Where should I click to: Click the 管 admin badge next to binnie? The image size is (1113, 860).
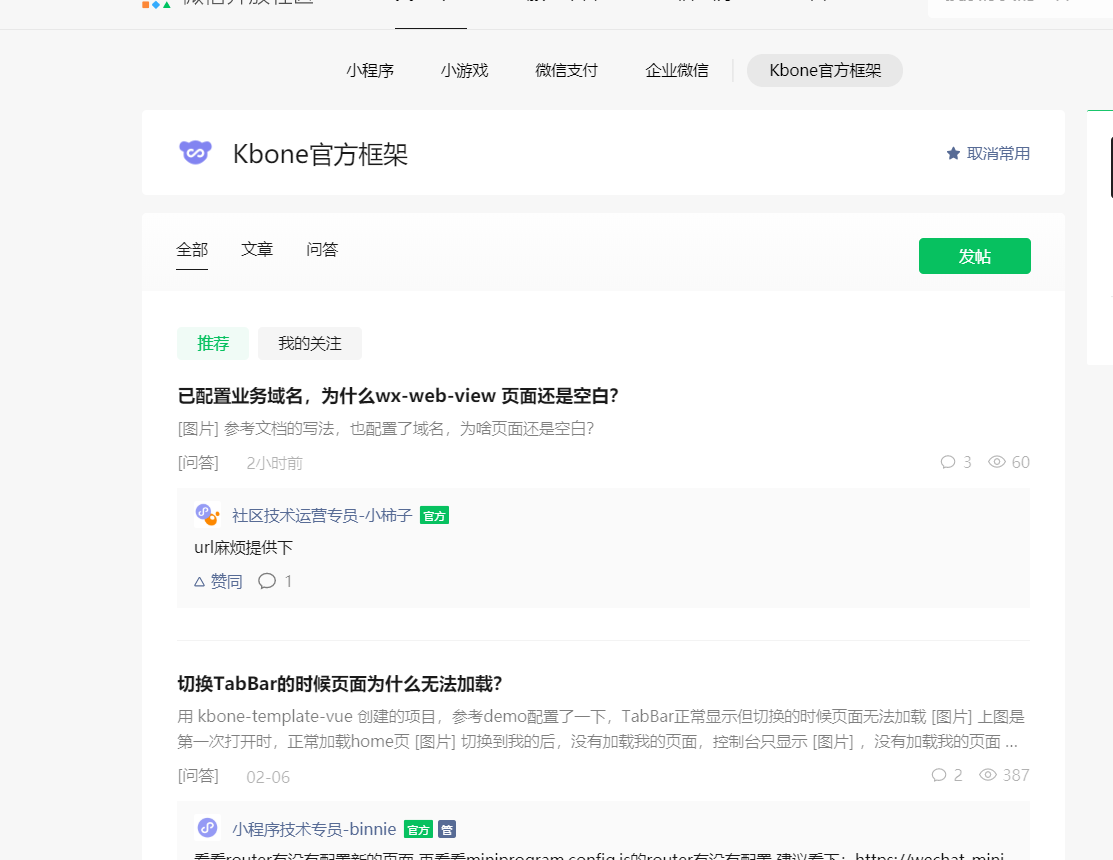tap(447, 829)
